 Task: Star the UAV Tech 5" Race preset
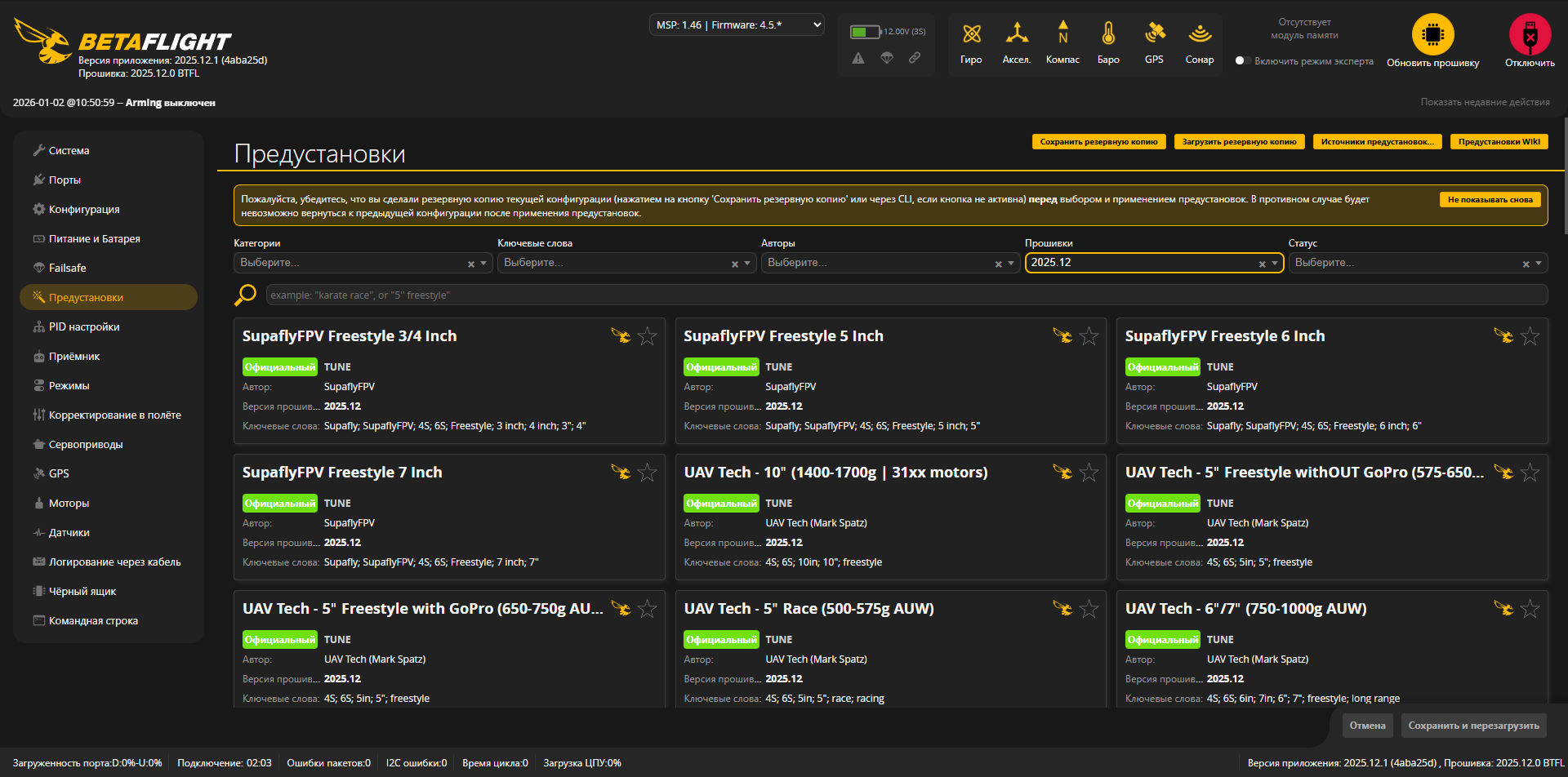point(1089,609)
